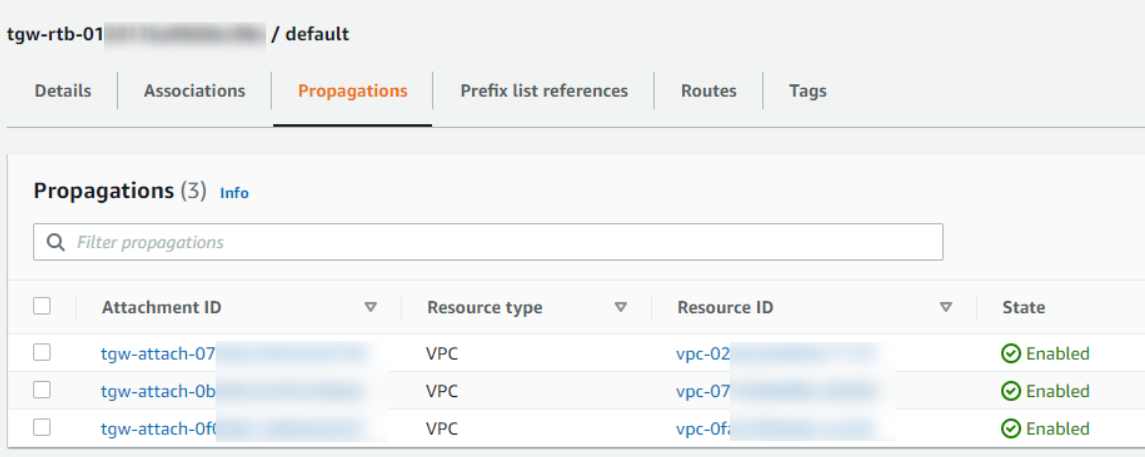Switch to the Details tab
1145x457 pixels.
[63, 91]
